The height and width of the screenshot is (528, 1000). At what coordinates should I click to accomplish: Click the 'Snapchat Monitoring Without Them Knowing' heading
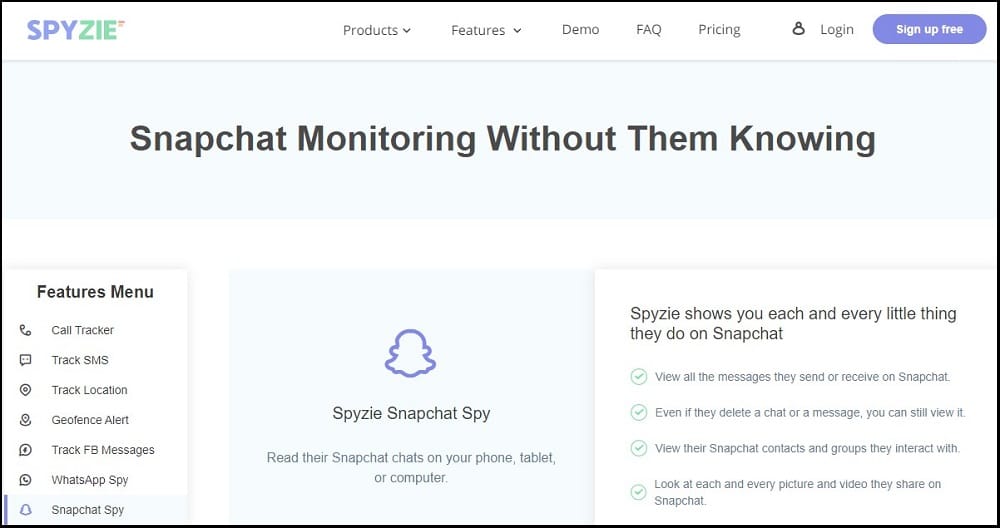[503, 138]
